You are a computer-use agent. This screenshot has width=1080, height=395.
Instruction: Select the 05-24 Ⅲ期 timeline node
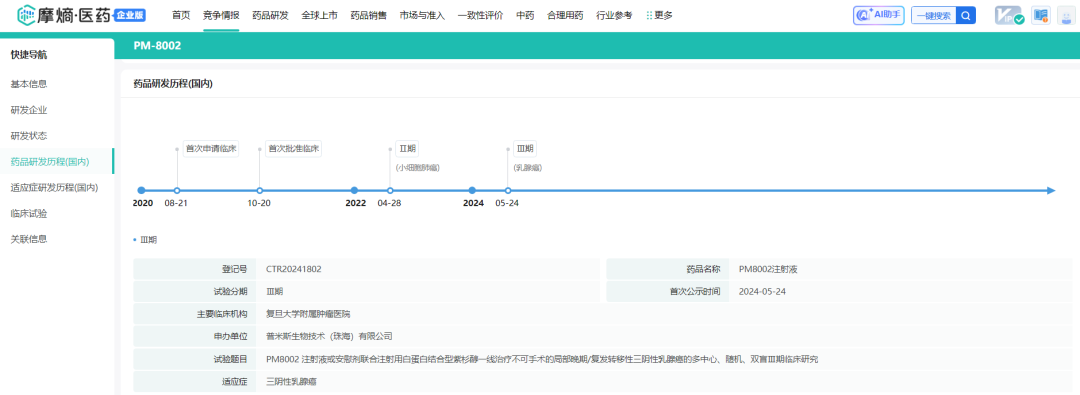[508, 190]
